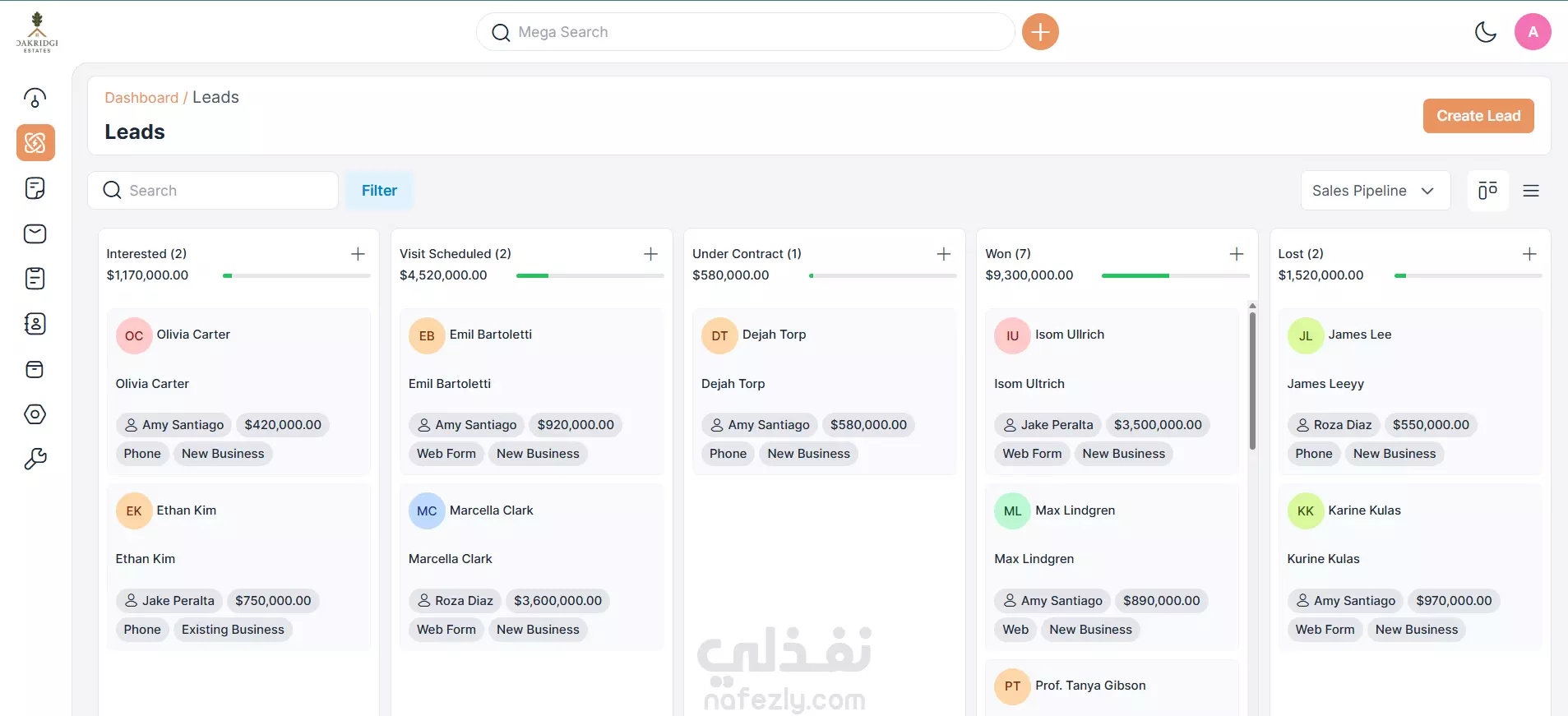1568x716 pixels.
Task: Select the highlighted Leads icon in sidebar
Action: (35, 143)
